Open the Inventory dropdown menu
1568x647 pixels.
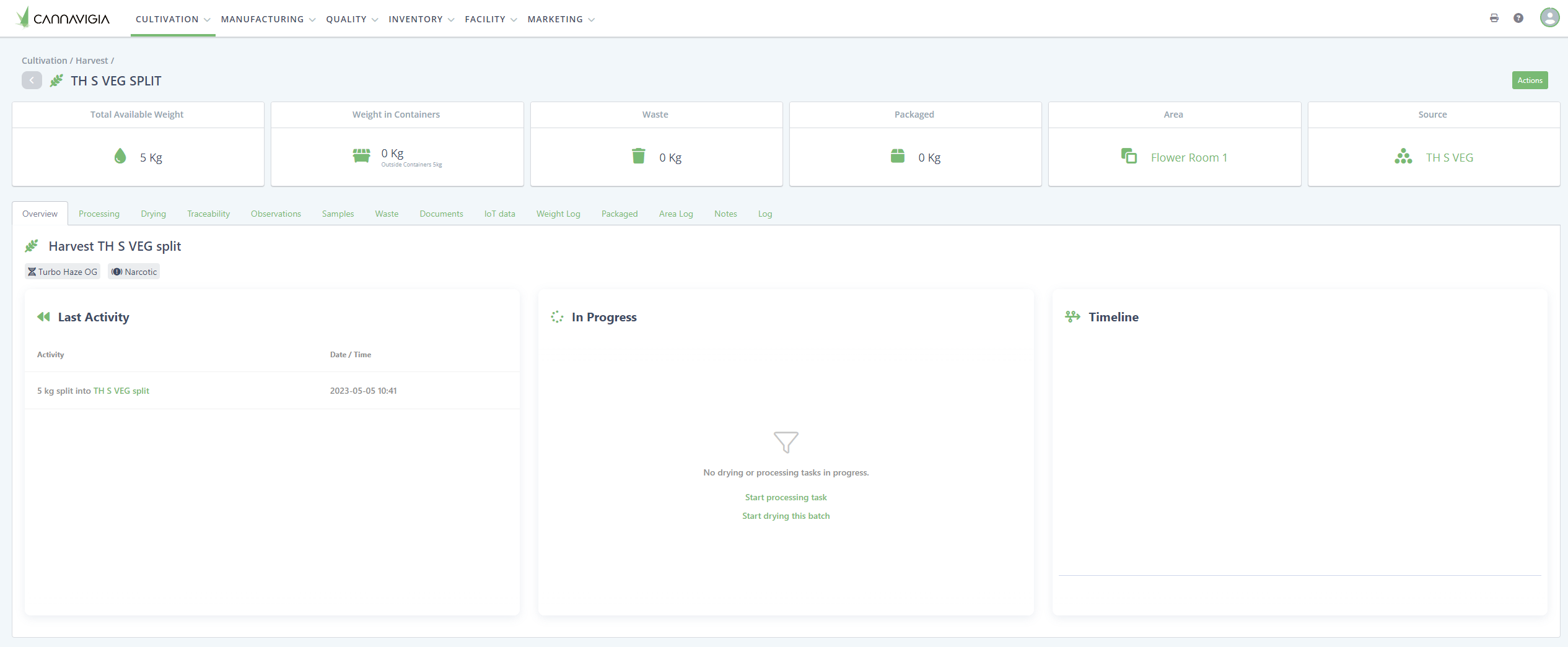coord(421,19)
